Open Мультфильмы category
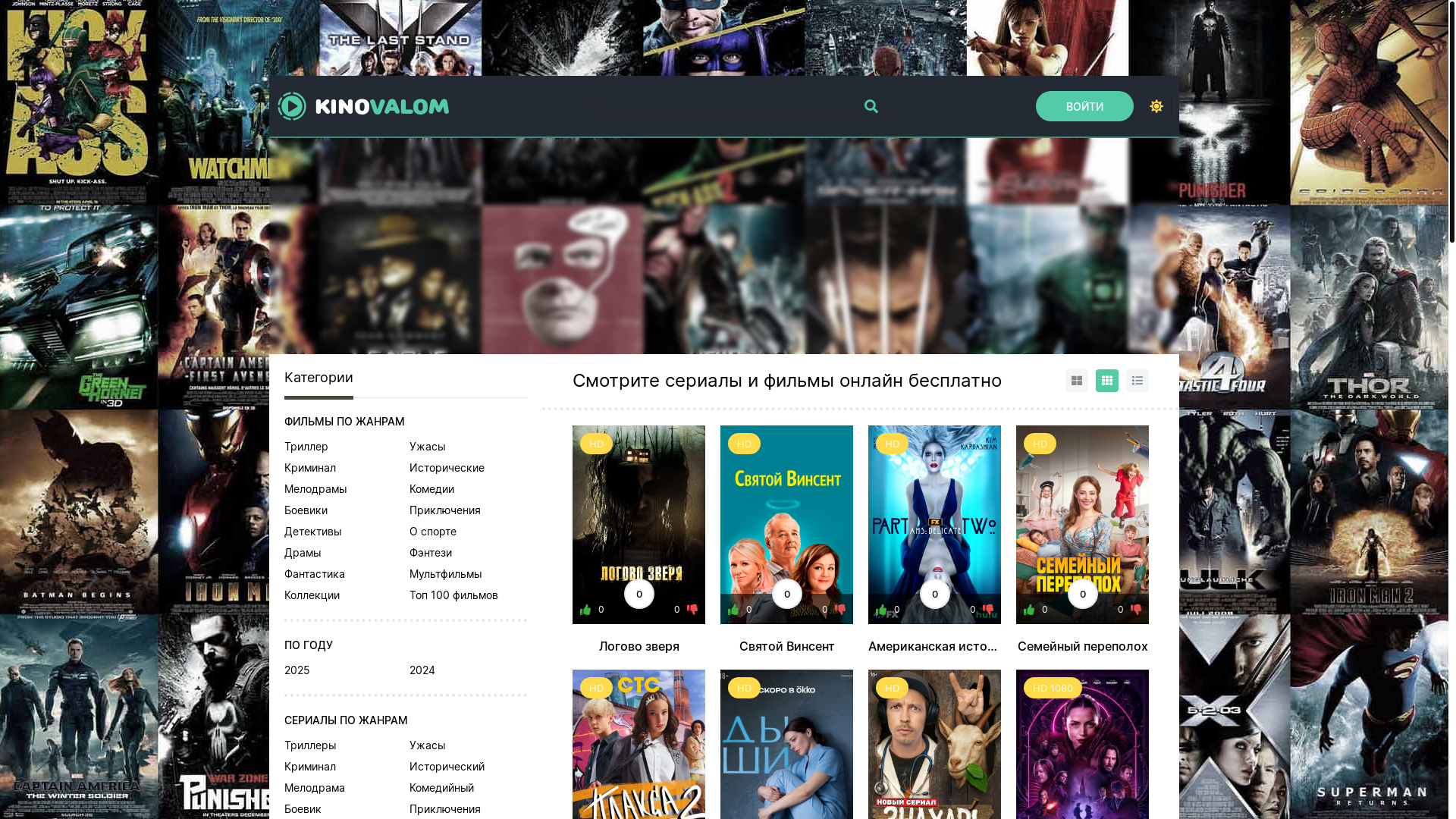 tap(445, 574)
